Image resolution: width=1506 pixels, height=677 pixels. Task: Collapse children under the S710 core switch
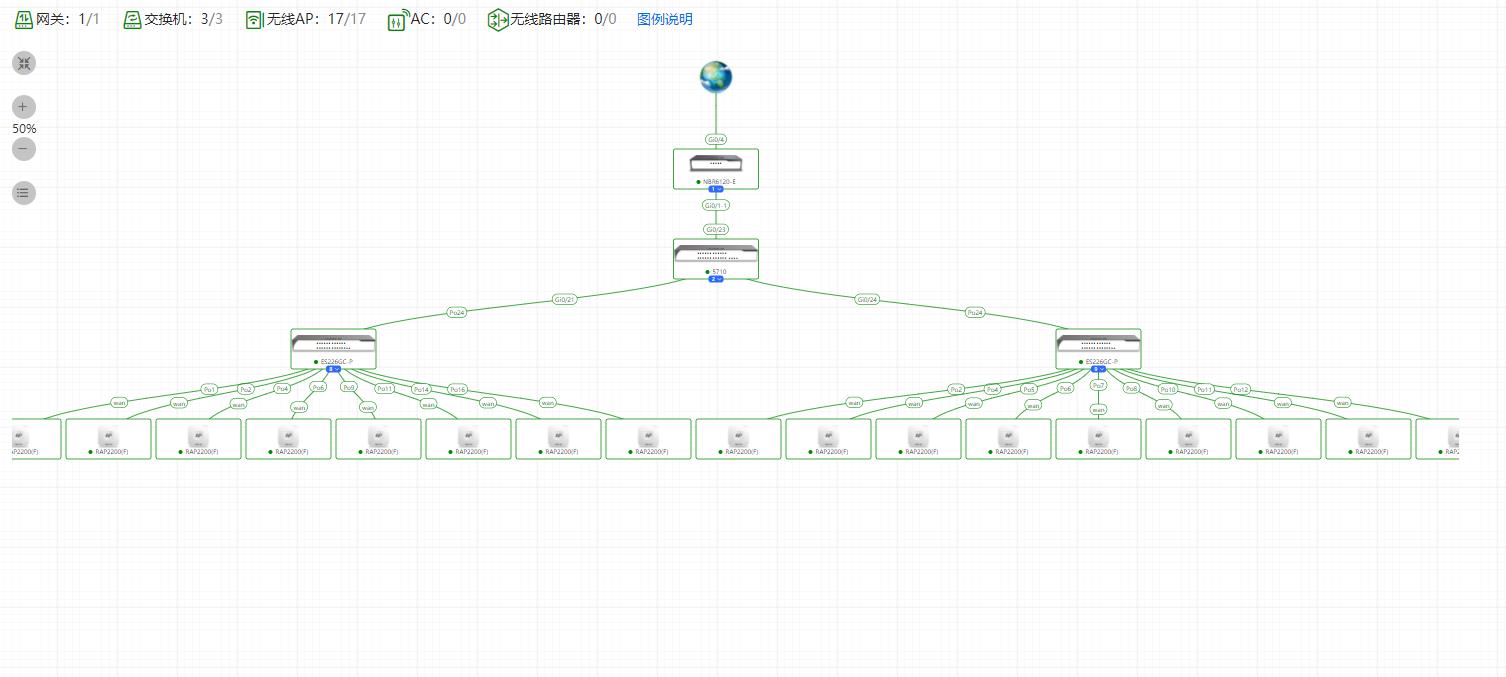[716, 279]
